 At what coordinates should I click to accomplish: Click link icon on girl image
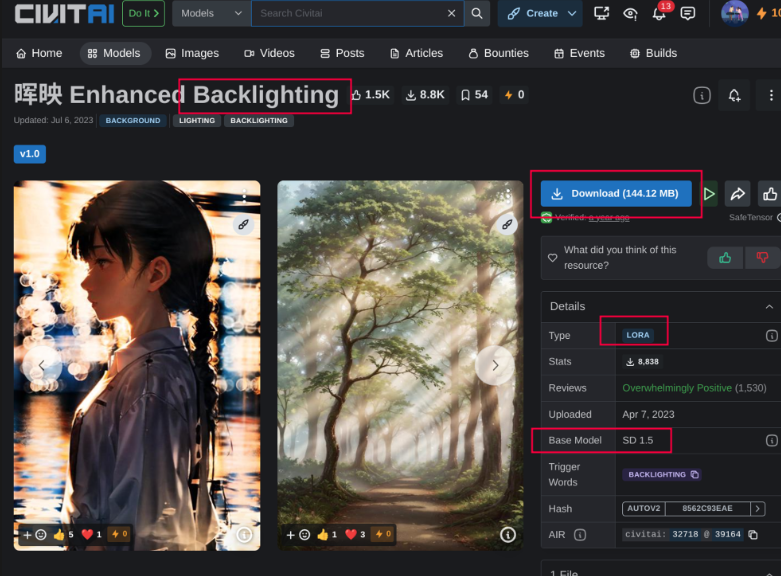click(244, 225)
